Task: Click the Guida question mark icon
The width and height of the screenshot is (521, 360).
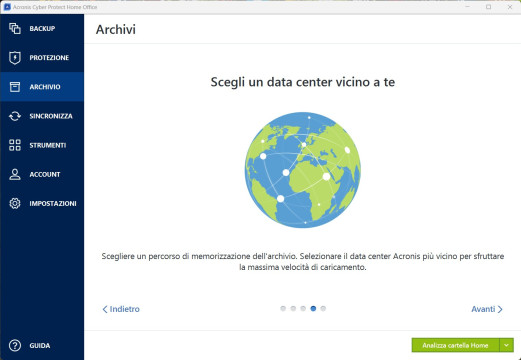Action: click(x=15, y=345)
